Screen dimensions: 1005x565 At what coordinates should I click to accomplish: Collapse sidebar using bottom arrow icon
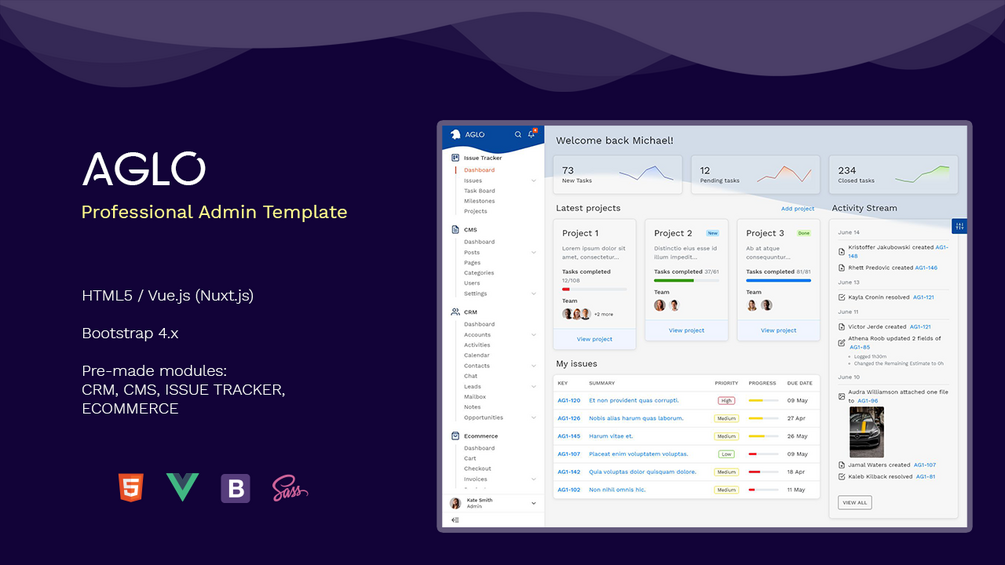click(455, 520)
